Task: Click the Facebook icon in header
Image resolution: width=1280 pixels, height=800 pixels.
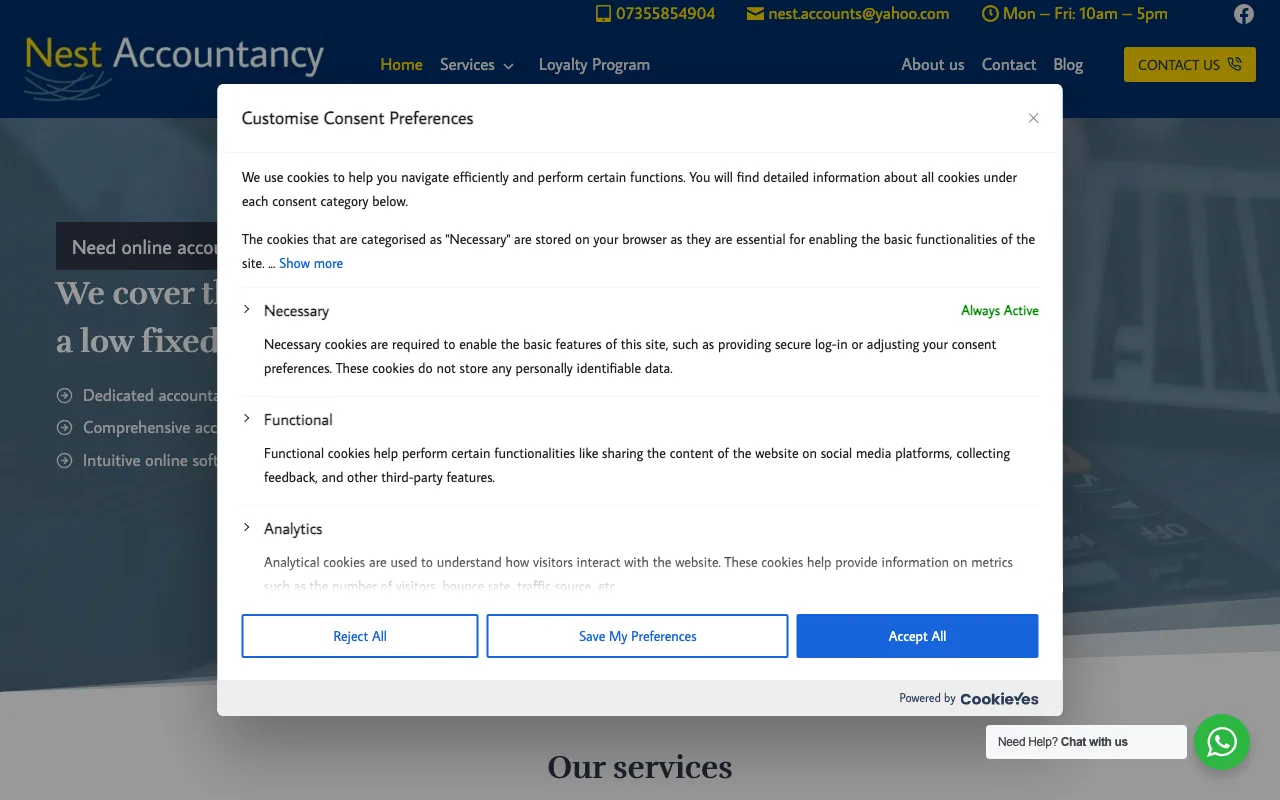Action: point(1243,14)
